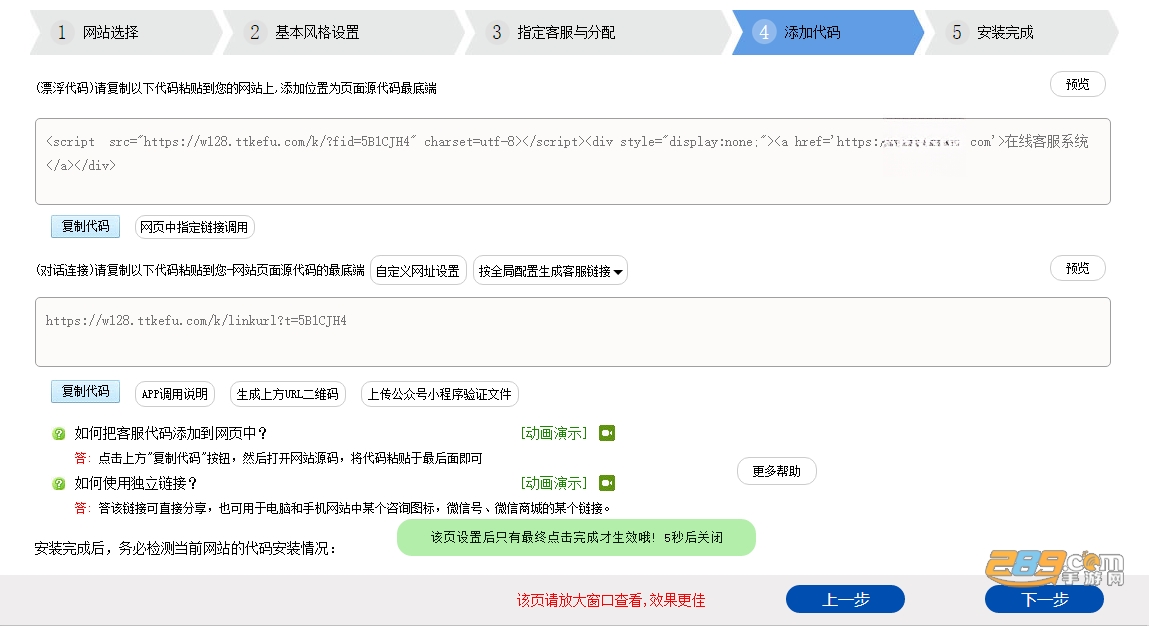Click 上一步 to go back
1149x626 pixels.
[846, 600]
